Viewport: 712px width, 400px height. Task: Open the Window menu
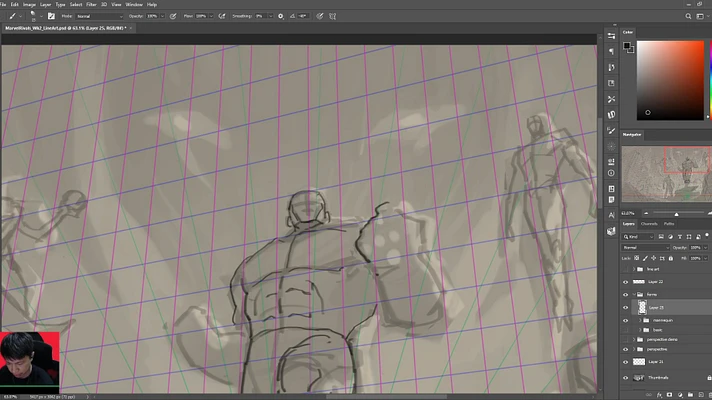click(134, 5)
